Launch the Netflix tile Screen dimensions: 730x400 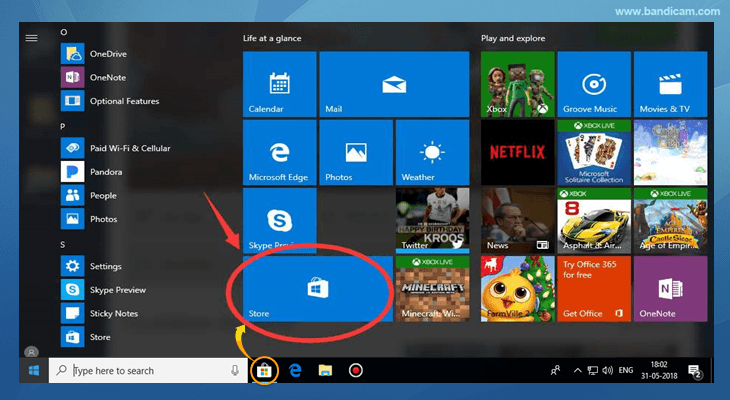click(x=517, y=152)
